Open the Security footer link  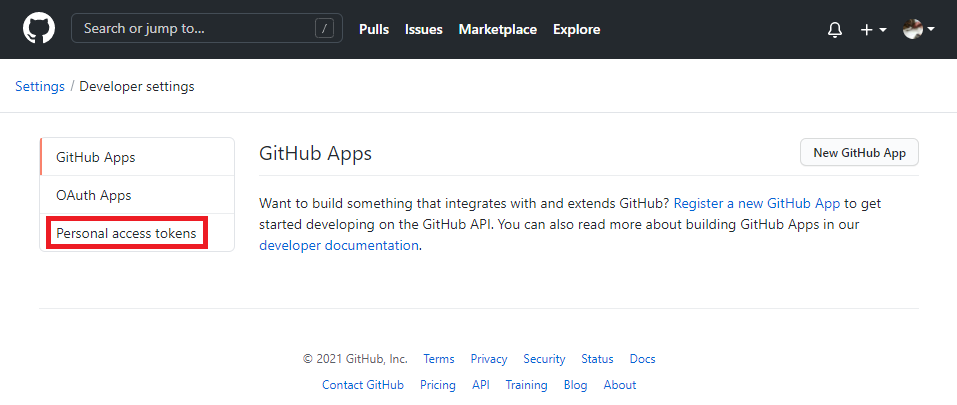544,359
